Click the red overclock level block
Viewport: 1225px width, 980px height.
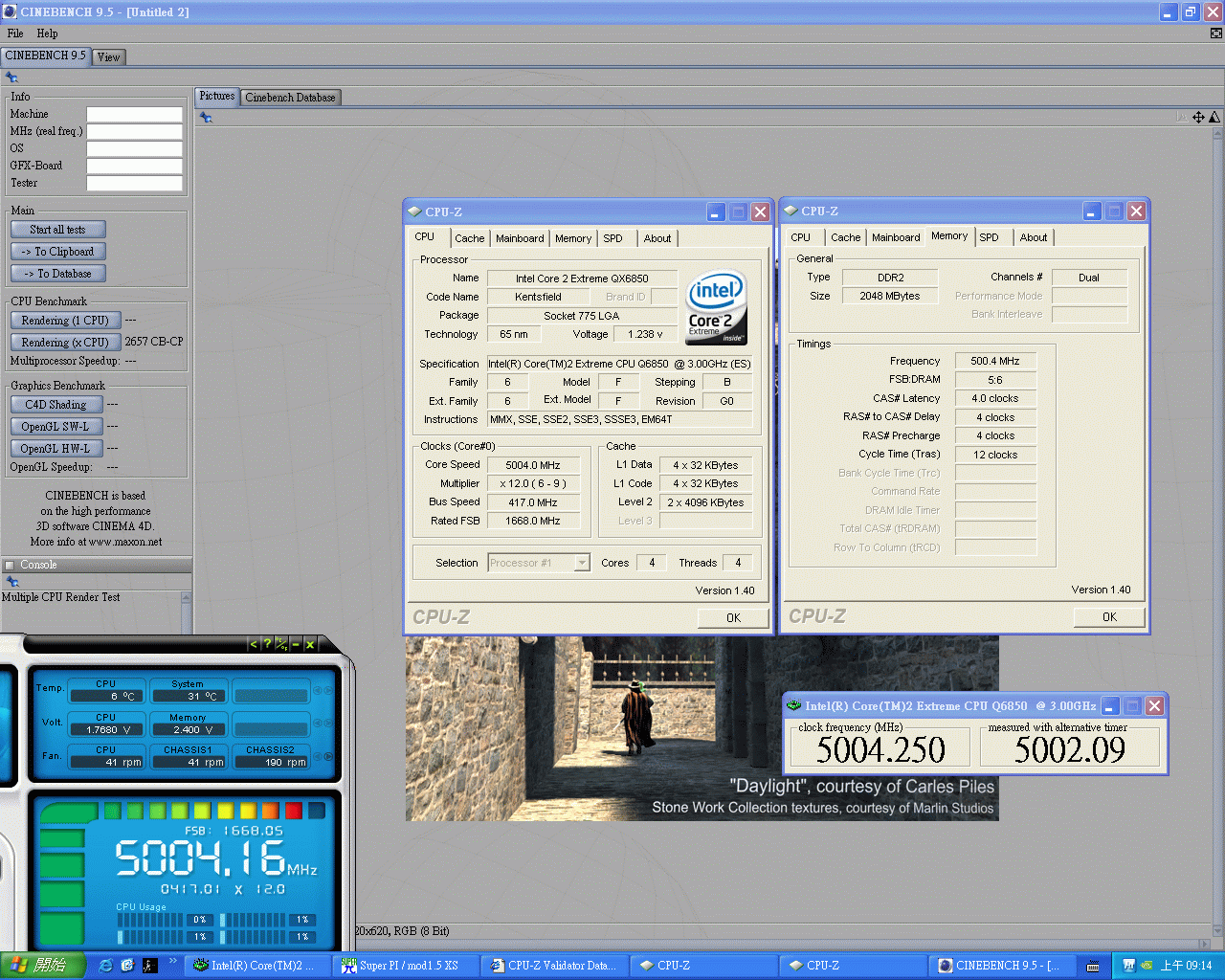click(293, 811)
